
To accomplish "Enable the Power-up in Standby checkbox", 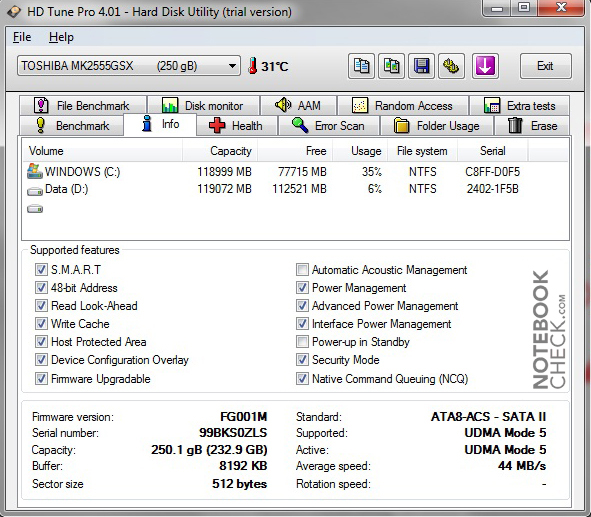I will click(302, 342).
